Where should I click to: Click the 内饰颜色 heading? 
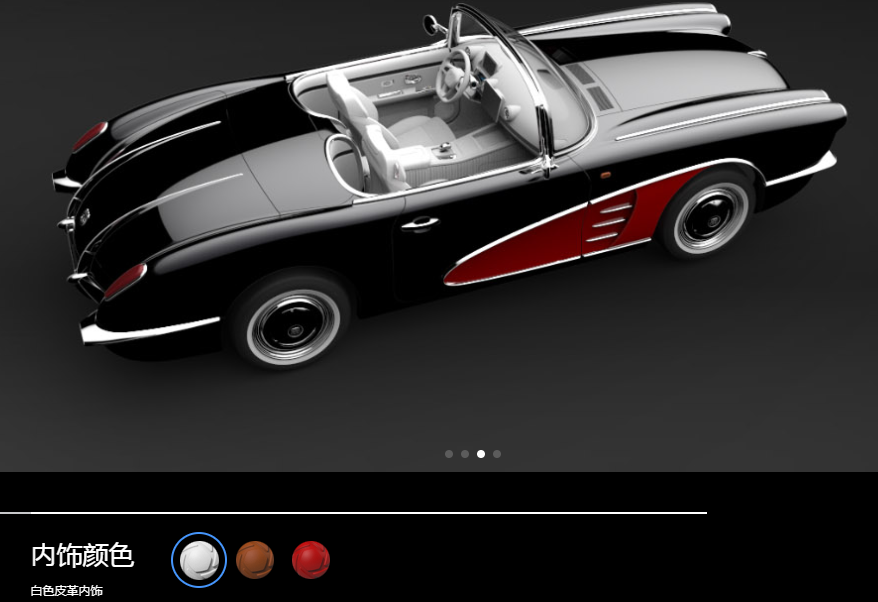82,556
